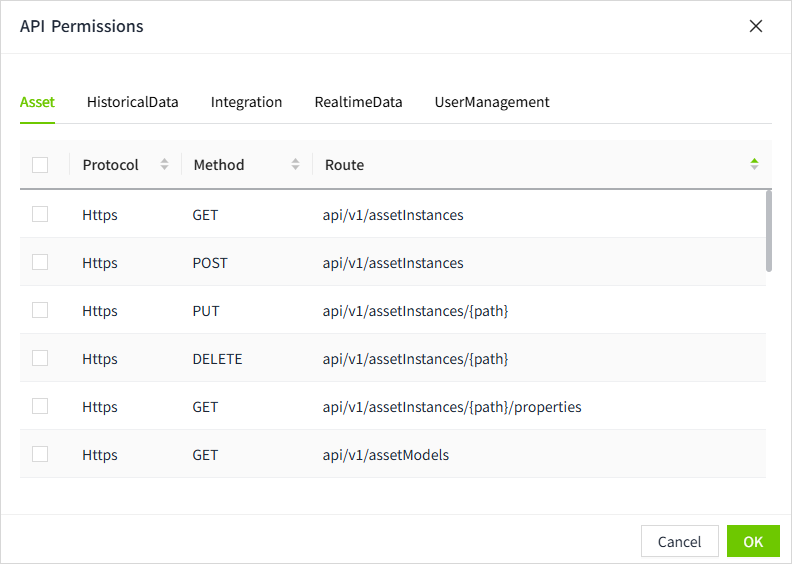792x564 pixels.
Task: Click the Asset tab
Action: (37, 102)
